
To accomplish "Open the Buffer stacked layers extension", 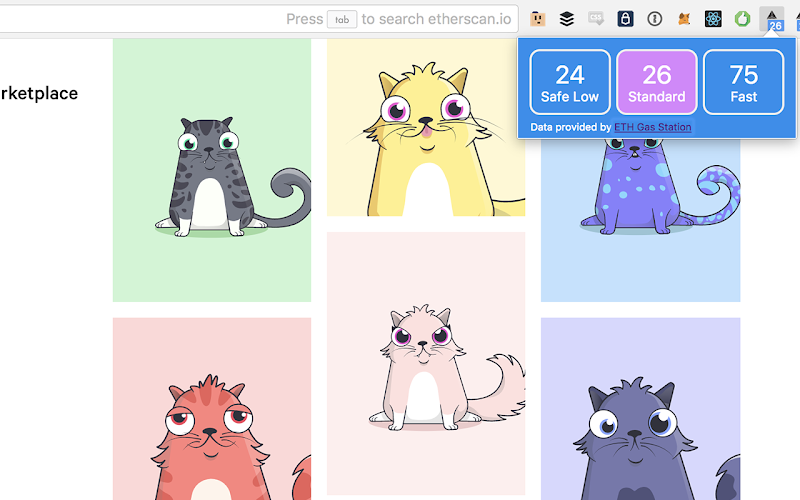I will pyautogui.click(x=567, y=19).
